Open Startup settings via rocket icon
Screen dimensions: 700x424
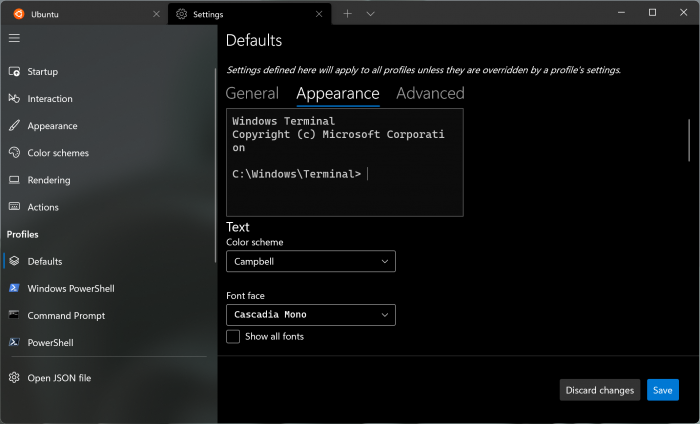coord(14,72)
